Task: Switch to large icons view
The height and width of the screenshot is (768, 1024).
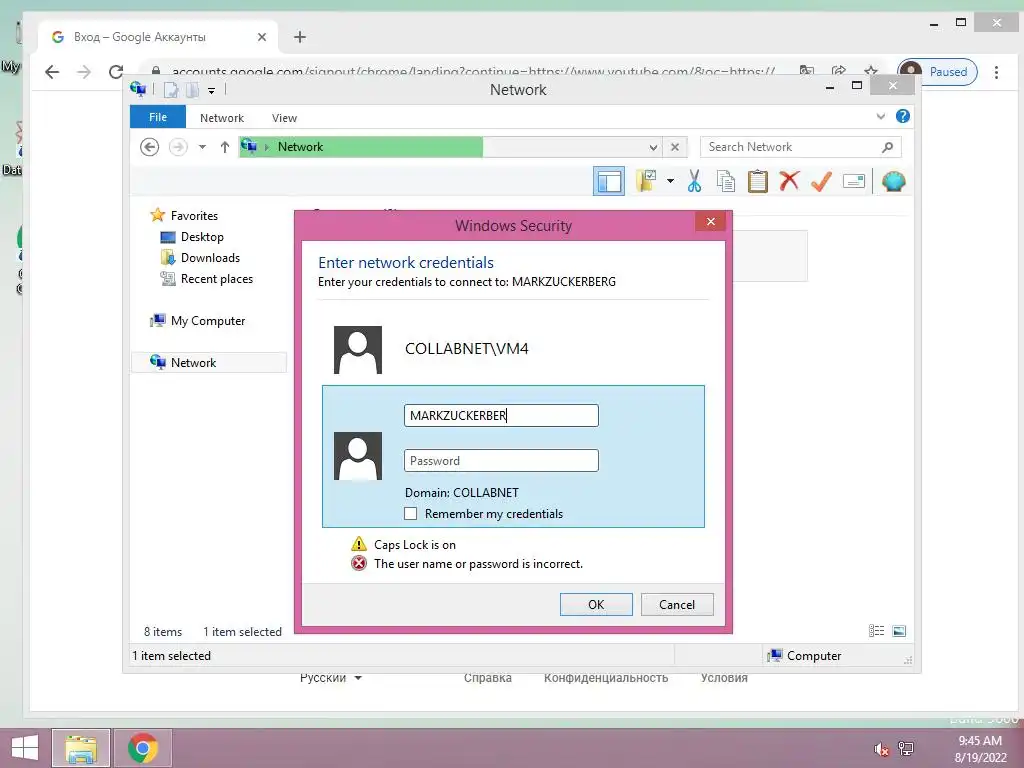Action: [899, 630]
